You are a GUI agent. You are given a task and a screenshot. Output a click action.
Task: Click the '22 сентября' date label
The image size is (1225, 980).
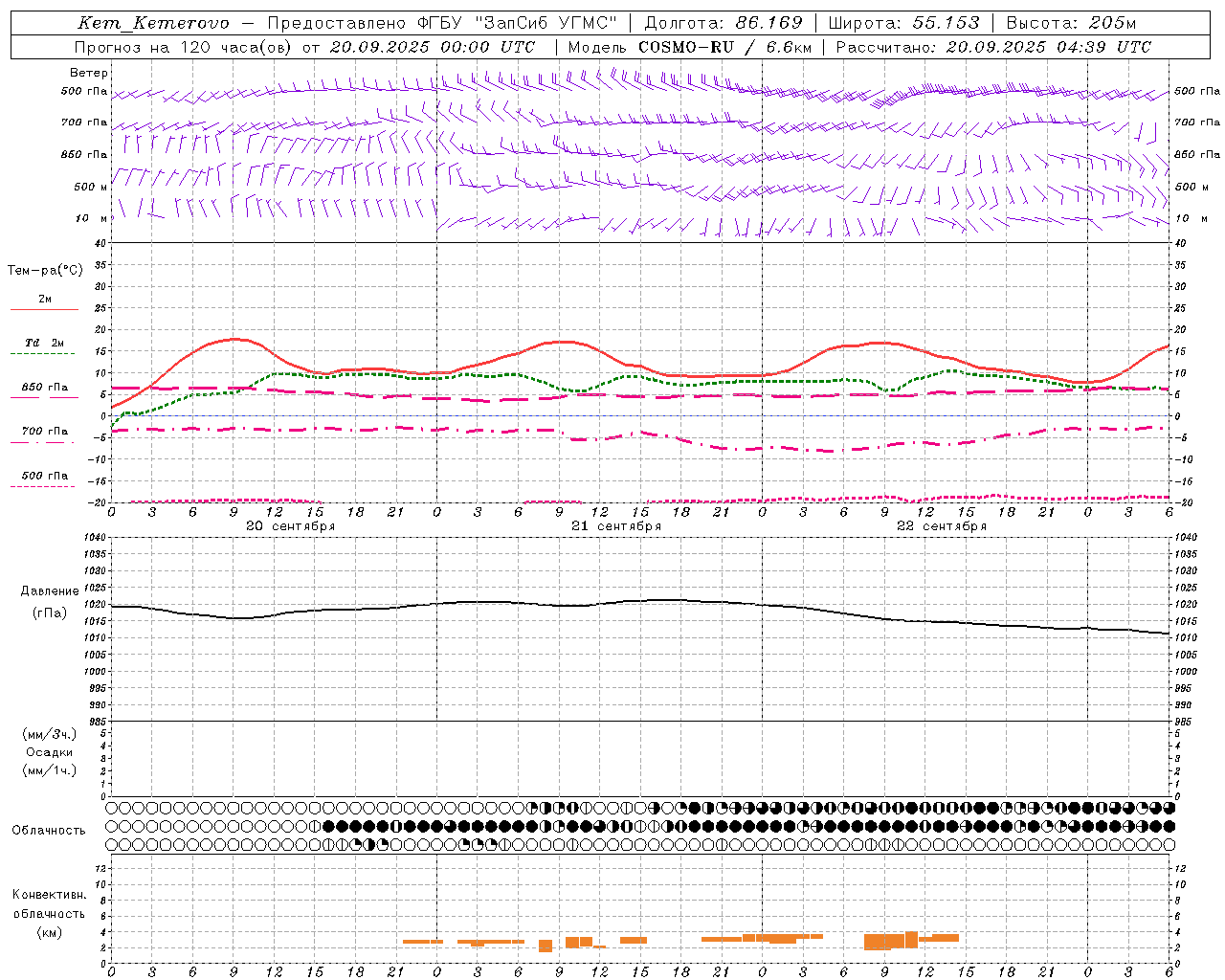(x=942, y=526)
